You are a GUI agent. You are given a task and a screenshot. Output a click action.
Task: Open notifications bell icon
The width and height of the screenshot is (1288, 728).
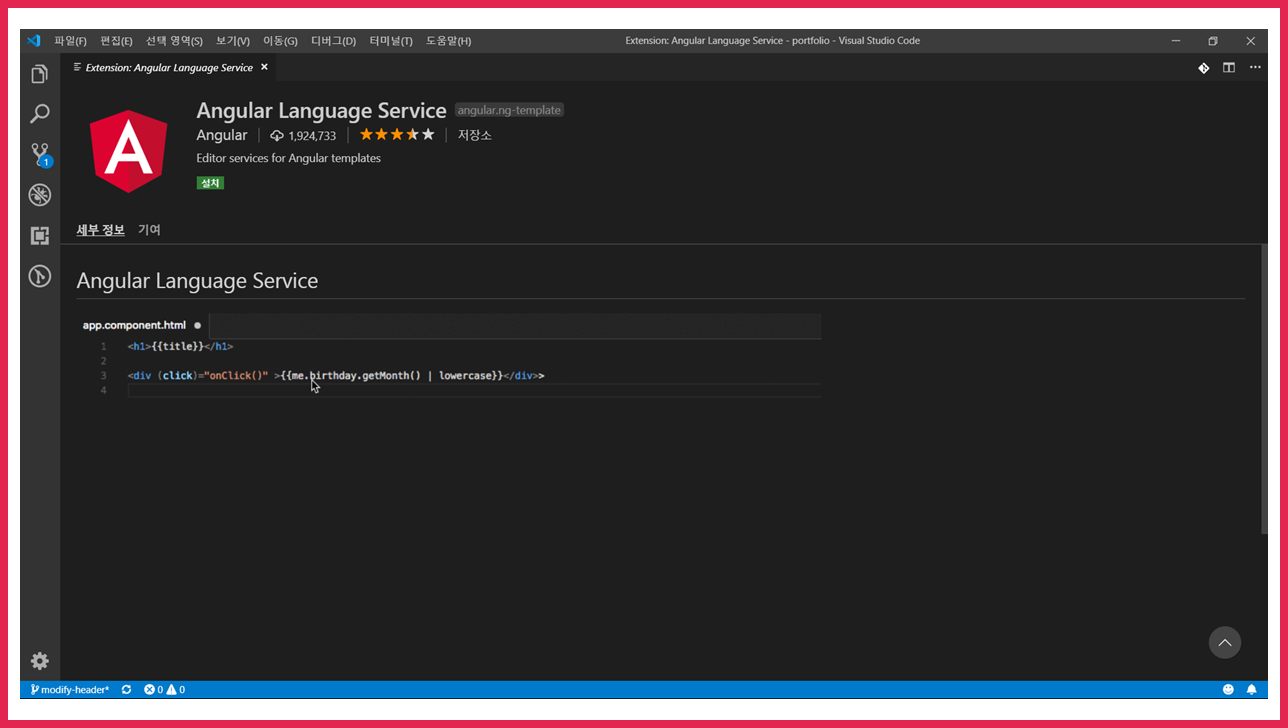click(1251, 690)
